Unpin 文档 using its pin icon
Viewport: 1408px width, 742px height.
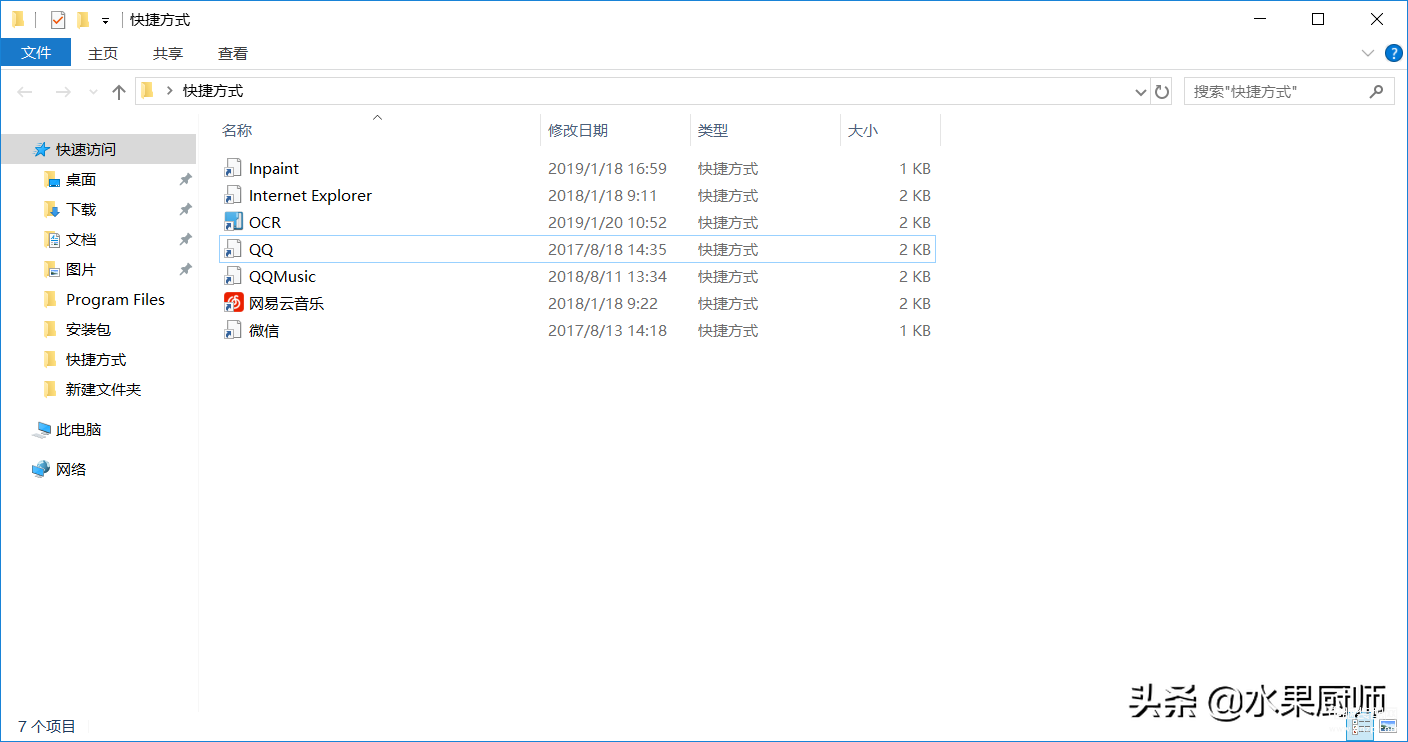185,239
